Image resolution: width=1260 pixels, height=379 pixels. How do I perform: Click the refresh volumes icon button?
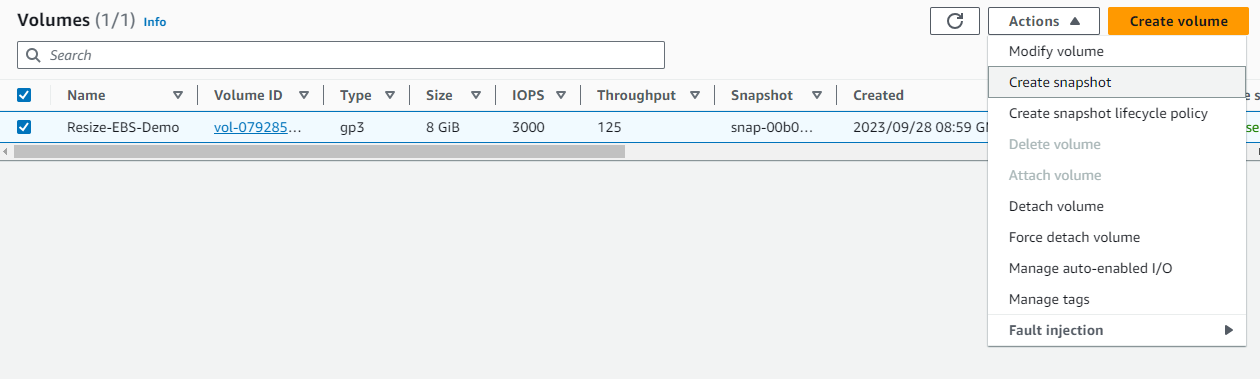click(955, 21)
